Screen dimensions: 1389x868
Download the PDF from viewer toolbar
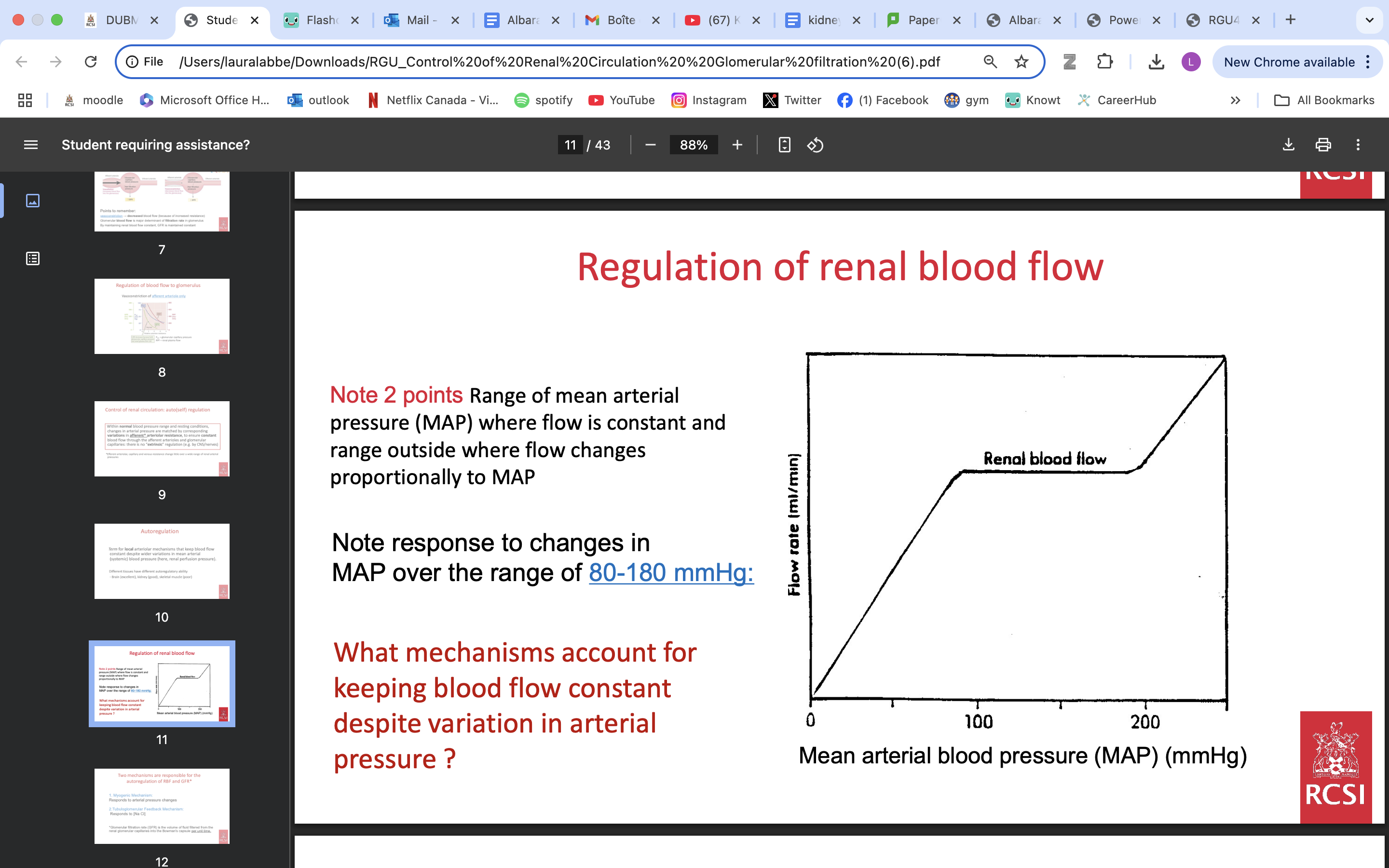[1289, 145]
